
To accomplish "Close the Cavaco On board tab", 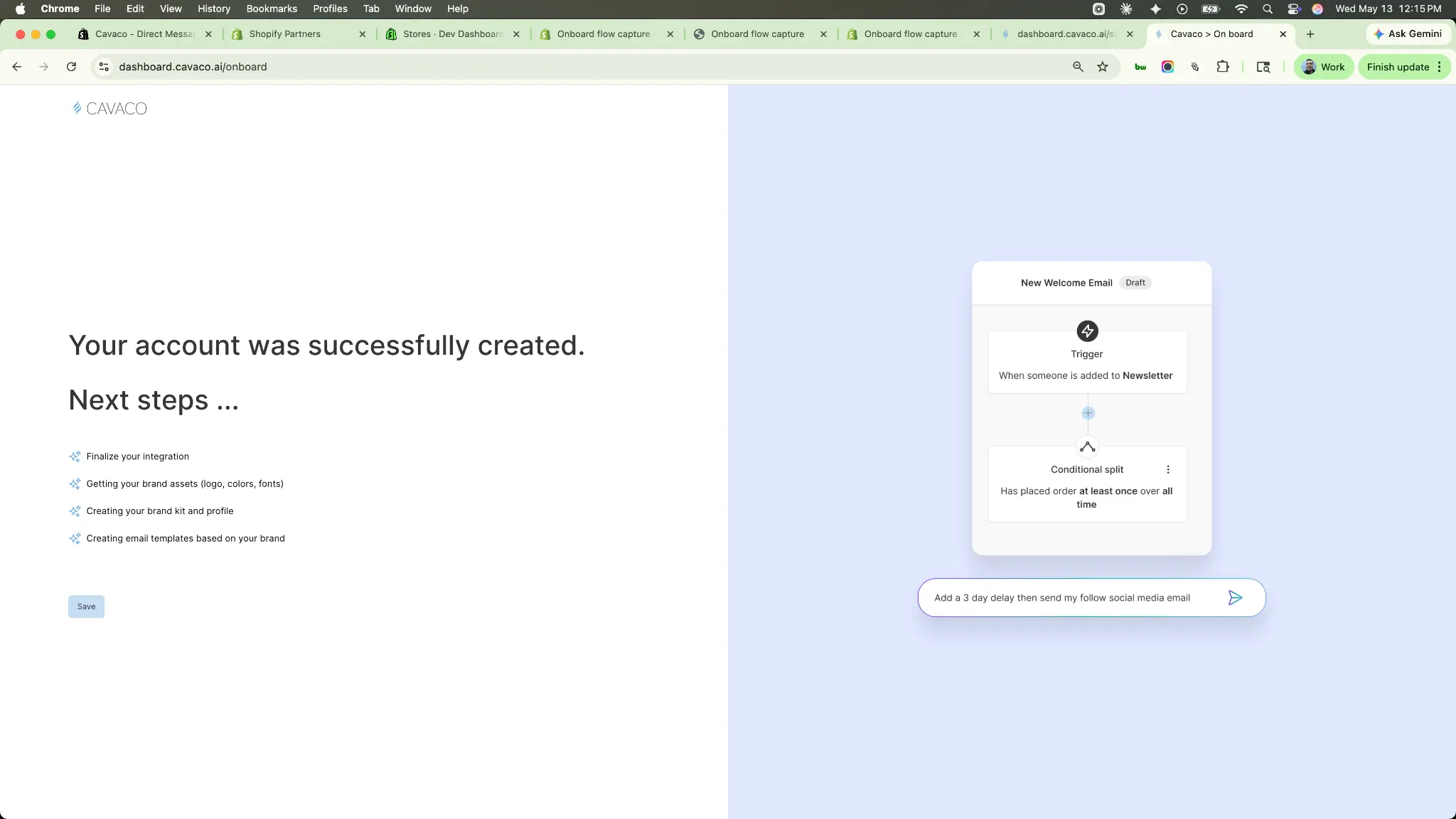I will (1283, 34).
